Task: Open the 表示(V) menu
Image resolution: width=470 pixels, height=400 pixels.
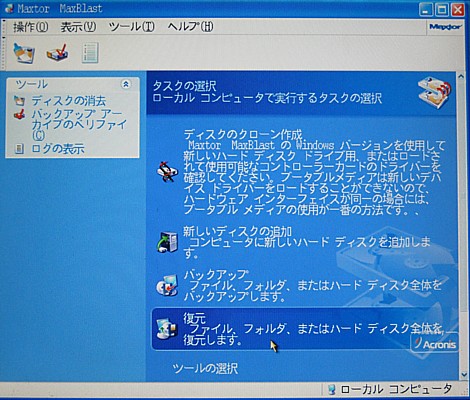Action: tap(78, 27)
